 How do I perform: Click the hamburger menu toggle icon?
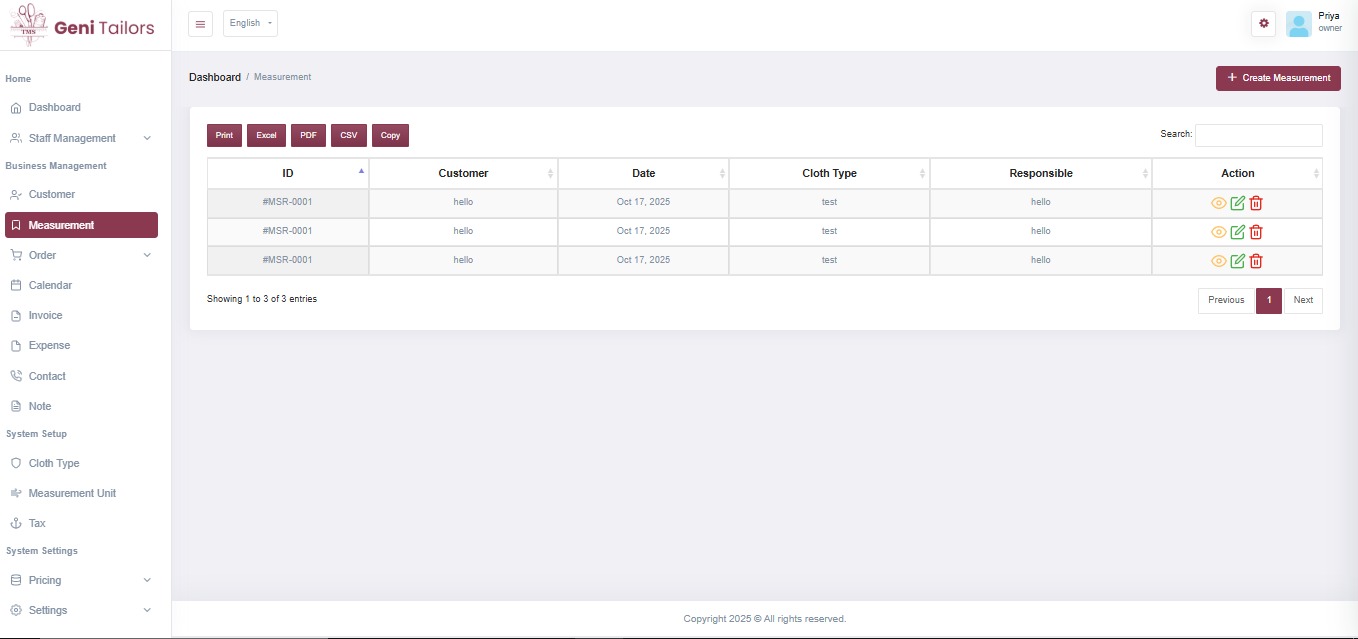point(200,24)
